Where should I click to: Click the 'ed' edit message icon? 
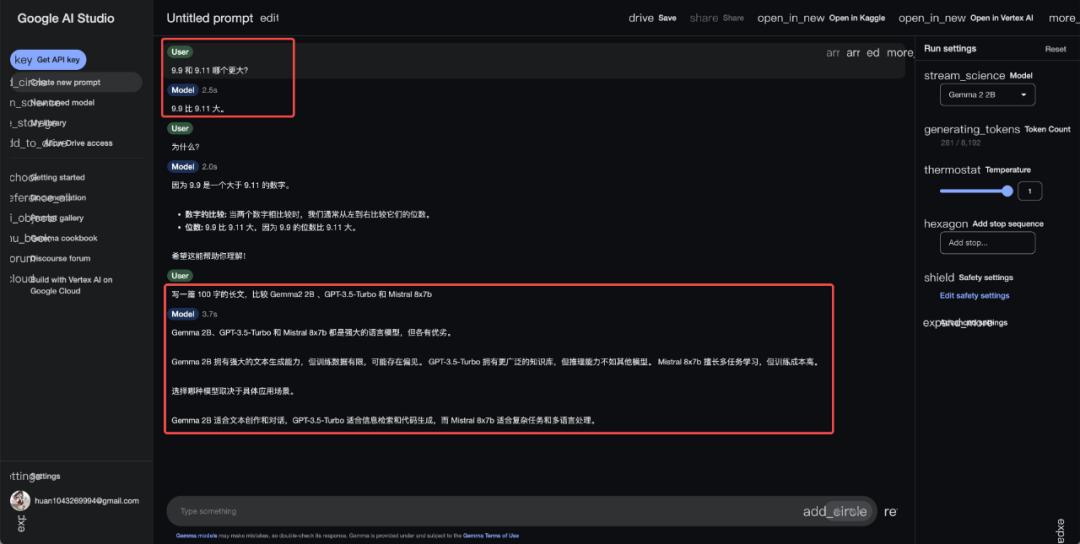[x=873, y=53]
